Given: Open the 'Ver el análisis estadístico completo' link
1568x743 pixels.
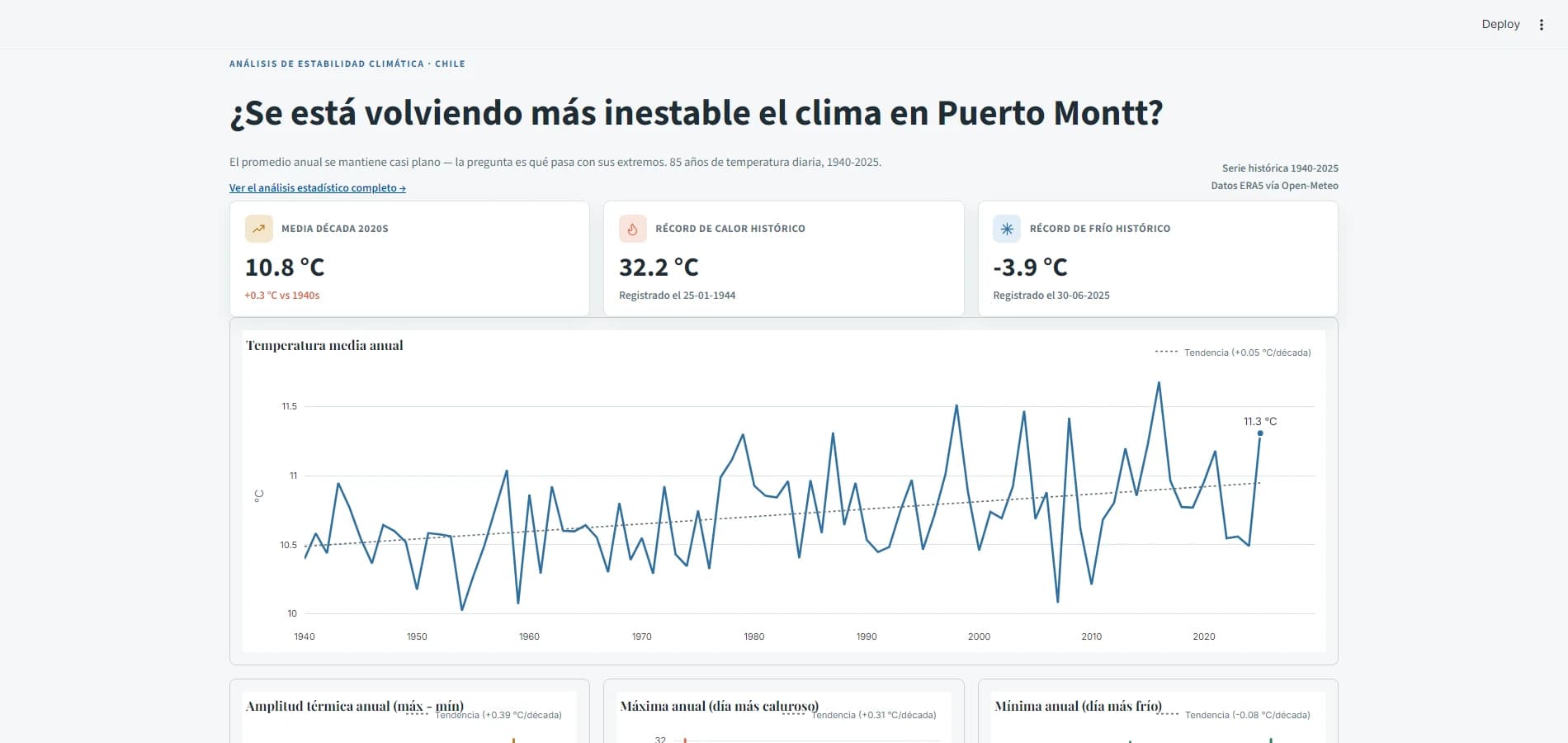Looking at the screenshot, I should 318,188.
